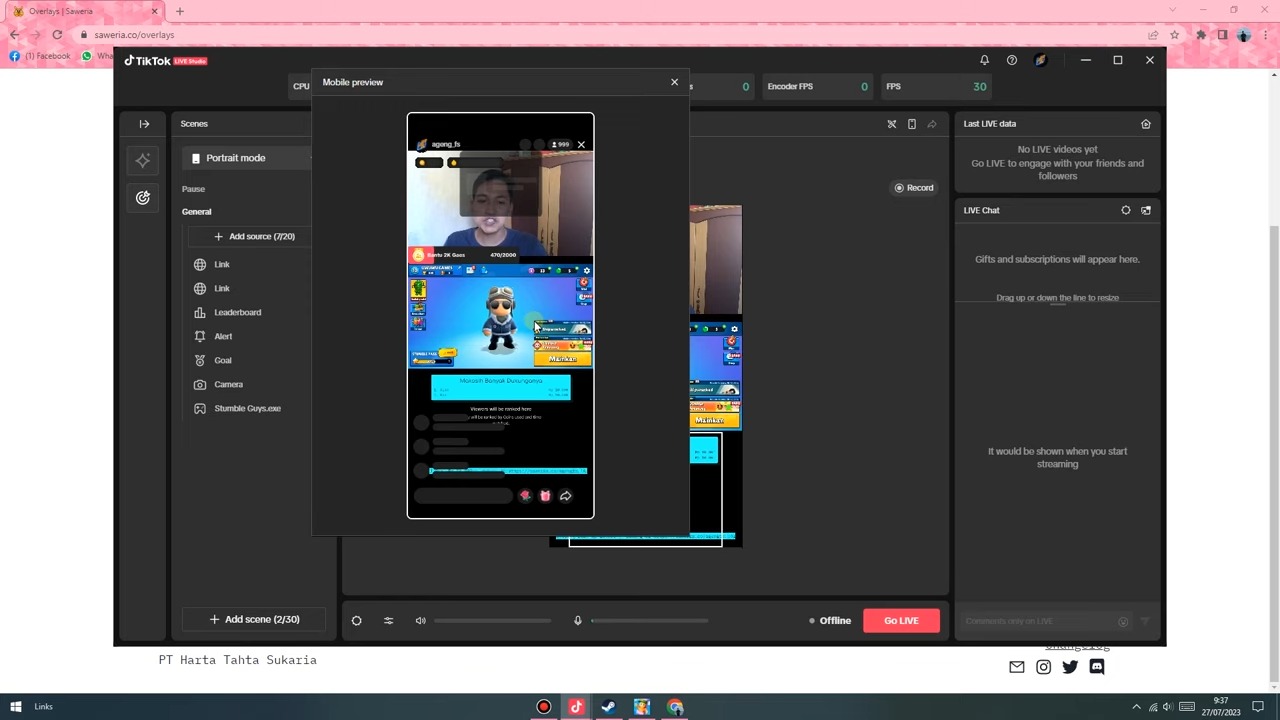
Task: Adjust the microphone volume slider
Action: 650,621
